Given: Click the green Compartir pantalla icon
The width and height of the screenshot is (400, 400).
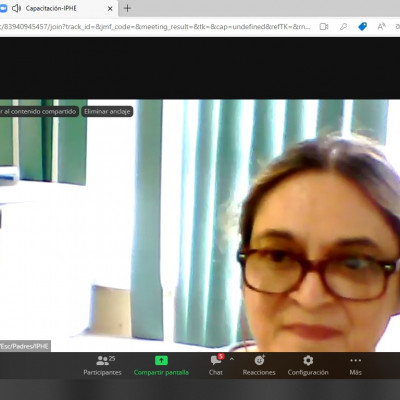Looking at the screenshot, I should pyautogui.click(x=161, y=361).
